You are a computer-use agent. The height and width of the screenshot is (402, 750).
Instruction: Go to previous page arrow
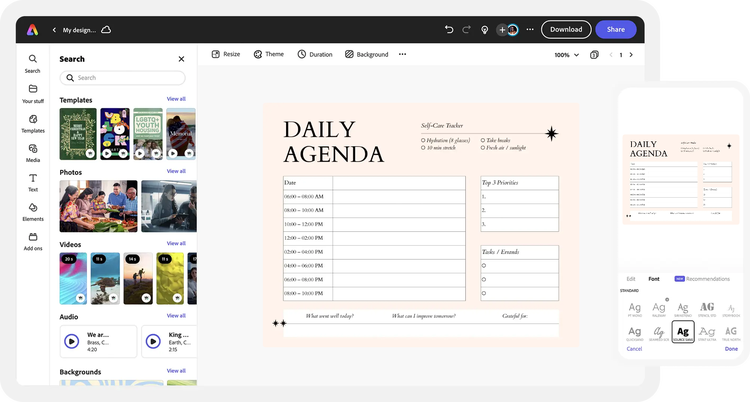(x=611, y=55)
